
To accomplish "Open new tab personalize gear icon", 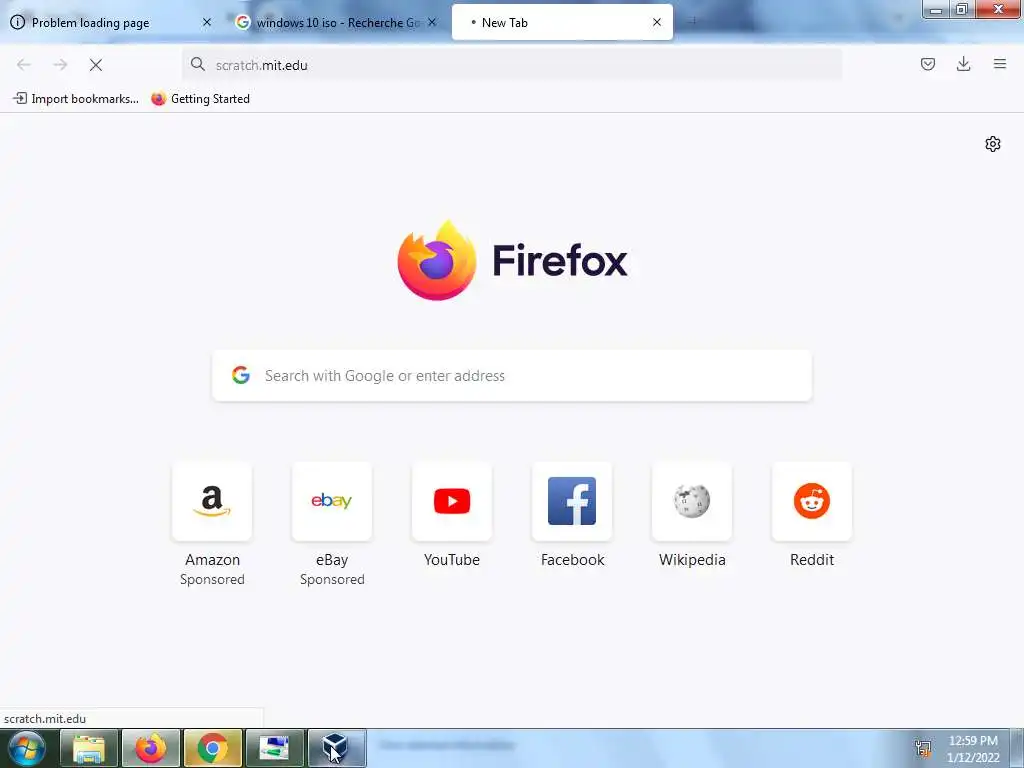I will click(993, 144).
